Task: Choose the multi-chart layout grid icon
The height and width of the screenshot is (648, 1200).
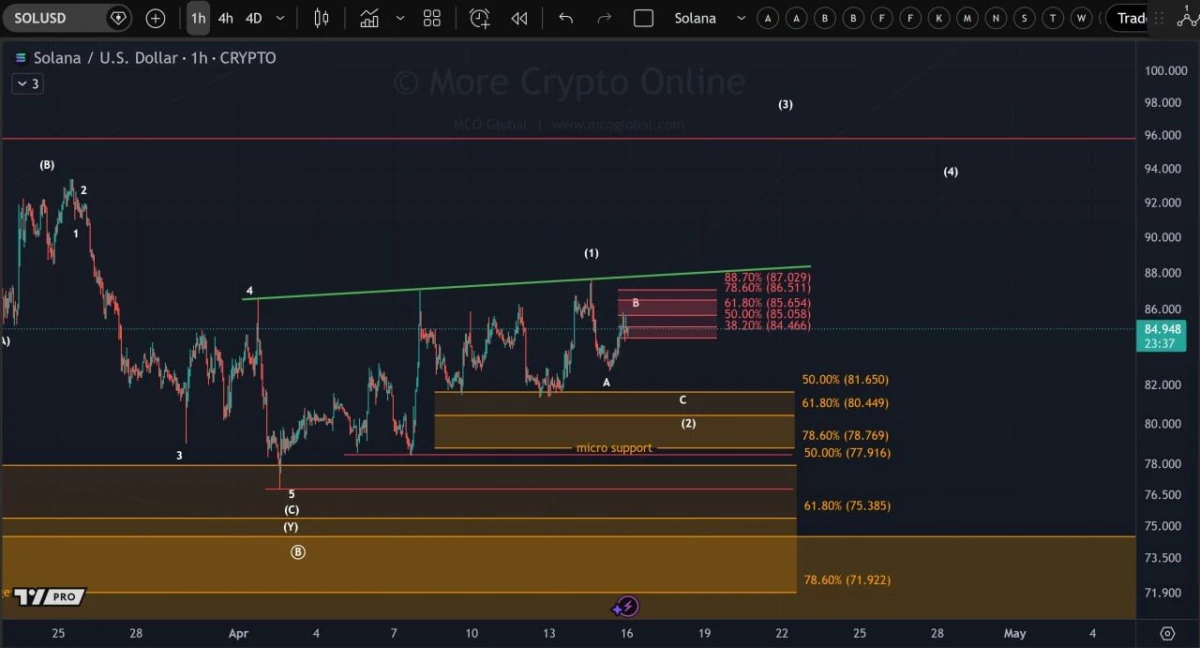Action: (431, 17)
